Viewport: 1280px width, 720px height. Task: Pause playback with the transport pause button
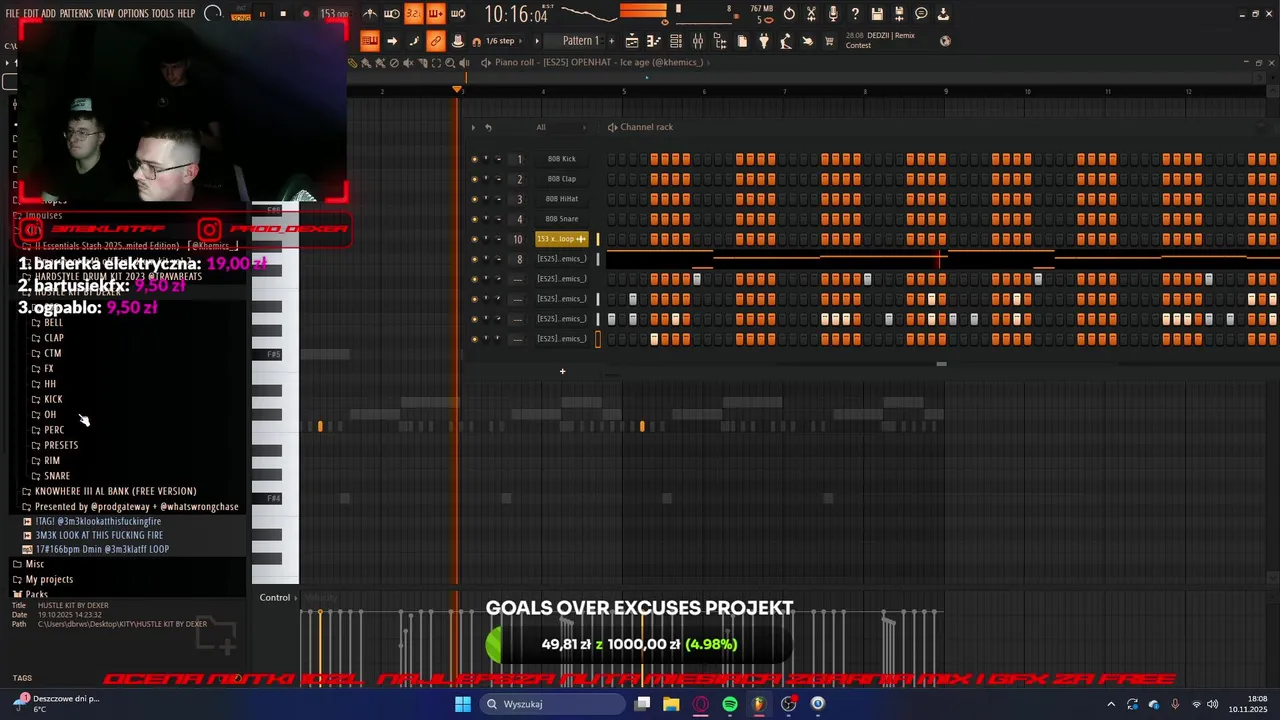(x=262, y=14)
